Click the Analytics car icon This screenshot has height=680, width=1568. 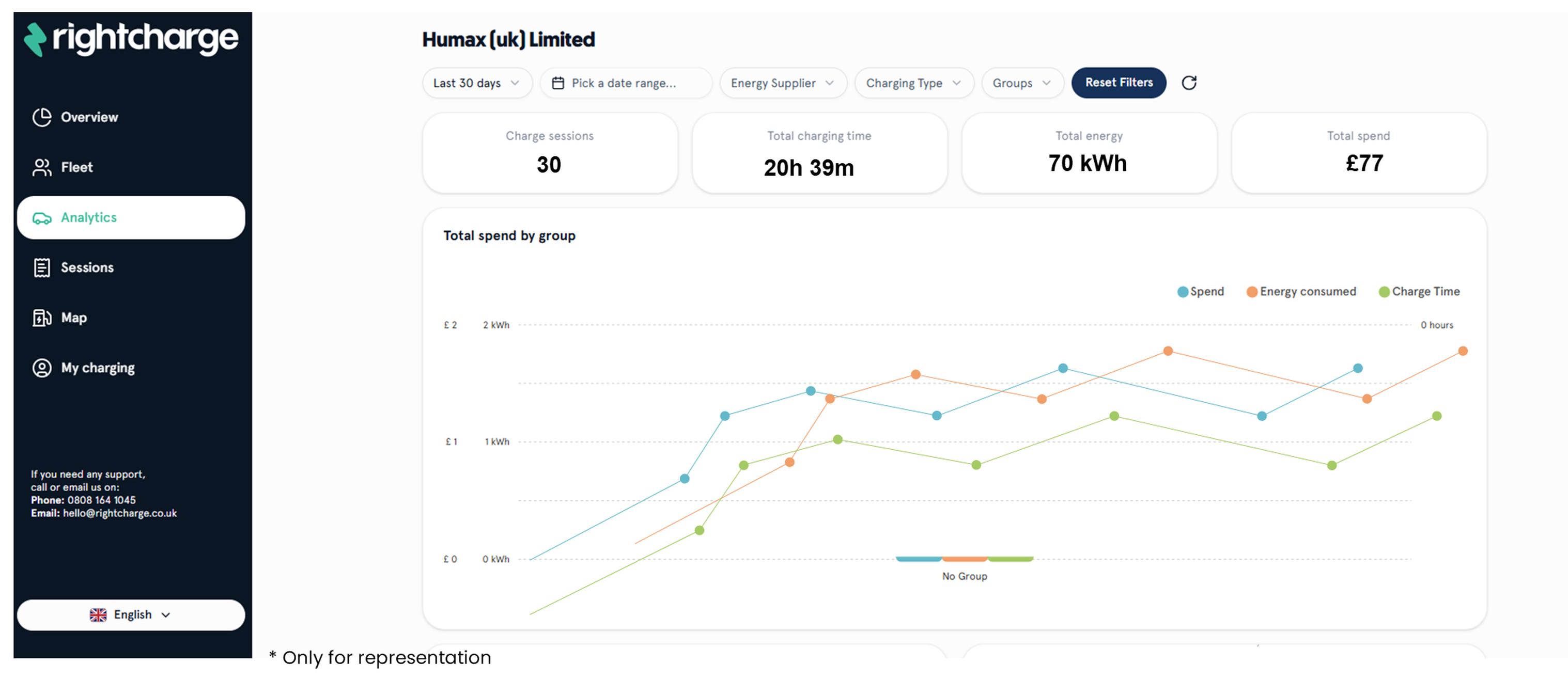41,218
